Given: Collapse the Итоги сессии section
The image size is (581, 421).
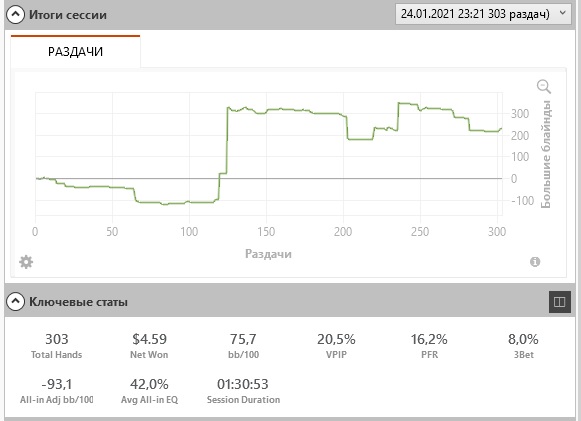Looking at the screenshot, I should [x=15, y=15].
